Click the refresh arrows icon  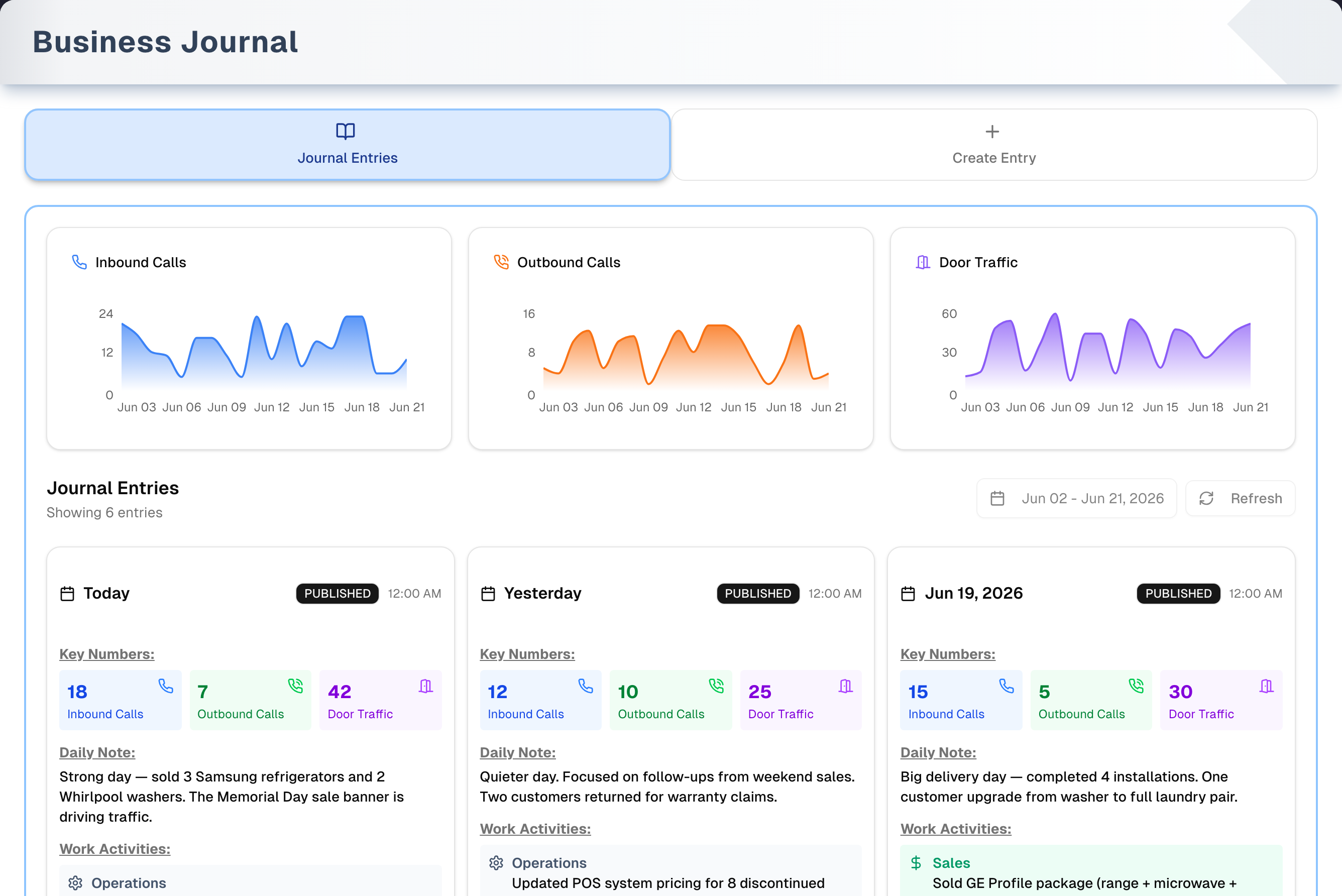point(1206,498)
